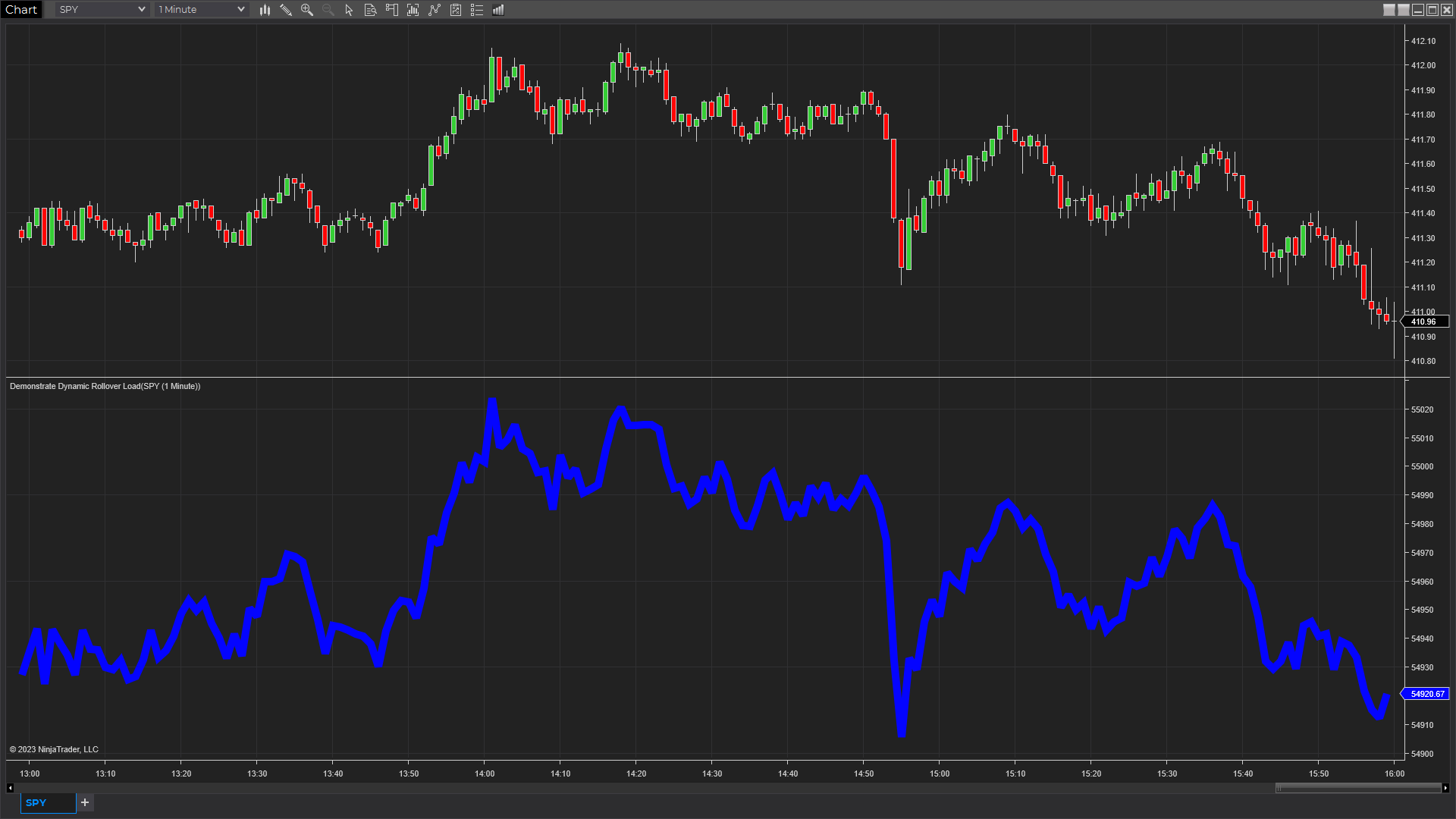Click the scroll right arrow on scrollbar
The image size is (1456, 819).
coord(1445,788)
